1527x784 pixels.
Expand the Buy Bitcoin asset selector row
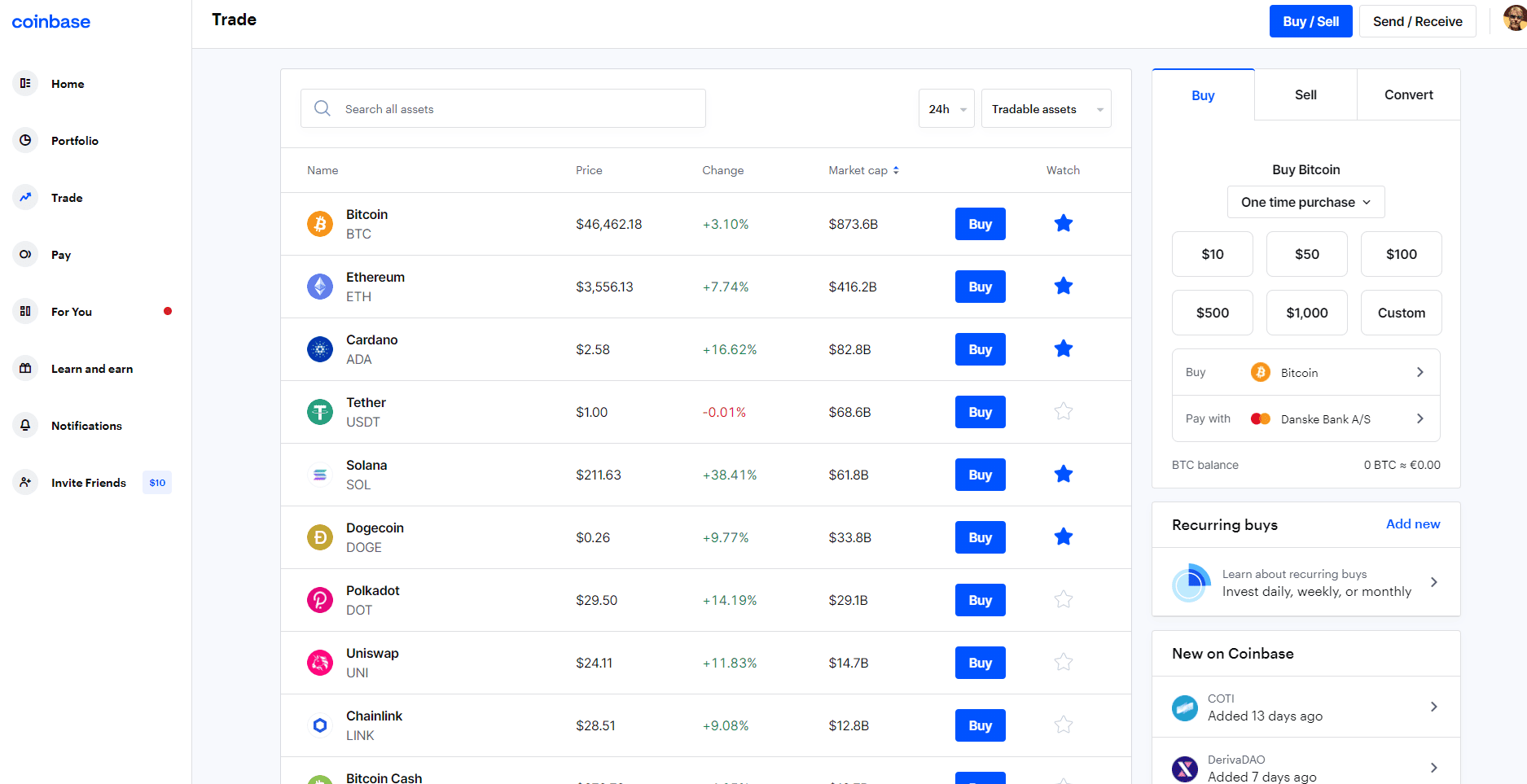(x=1305, y=372)
